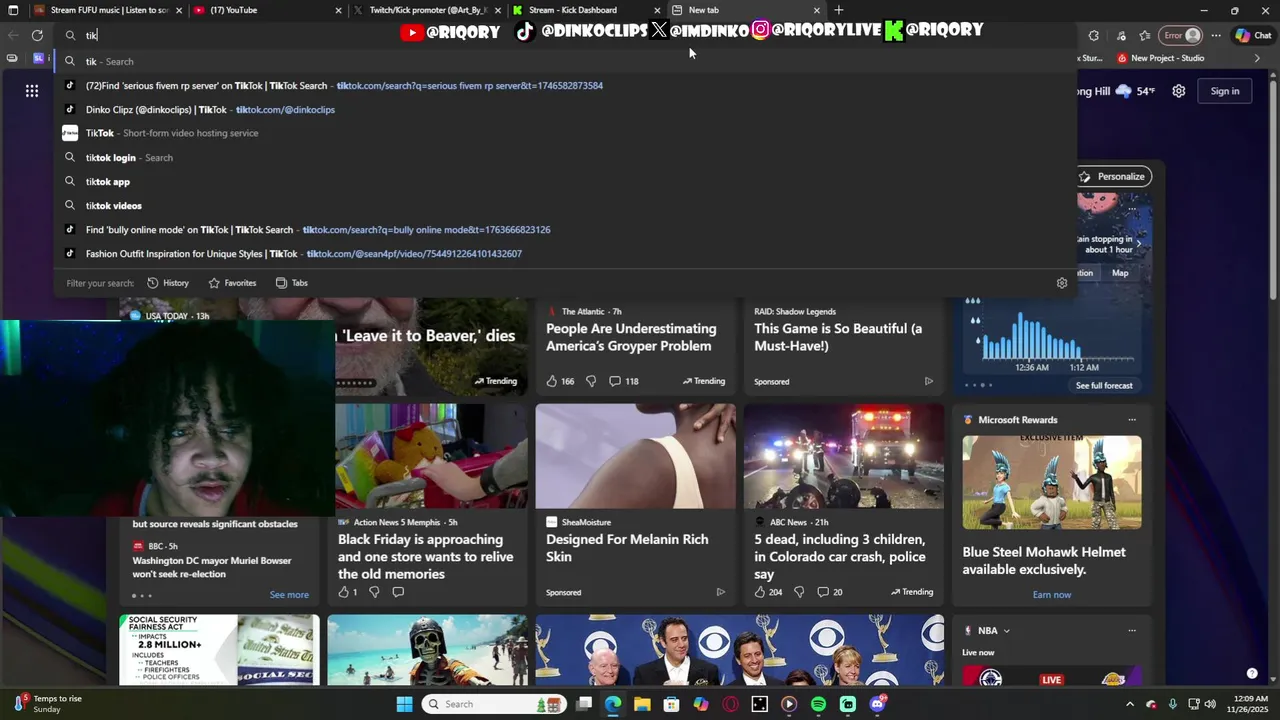Show hidden system tray icons

coord(1131,704)
